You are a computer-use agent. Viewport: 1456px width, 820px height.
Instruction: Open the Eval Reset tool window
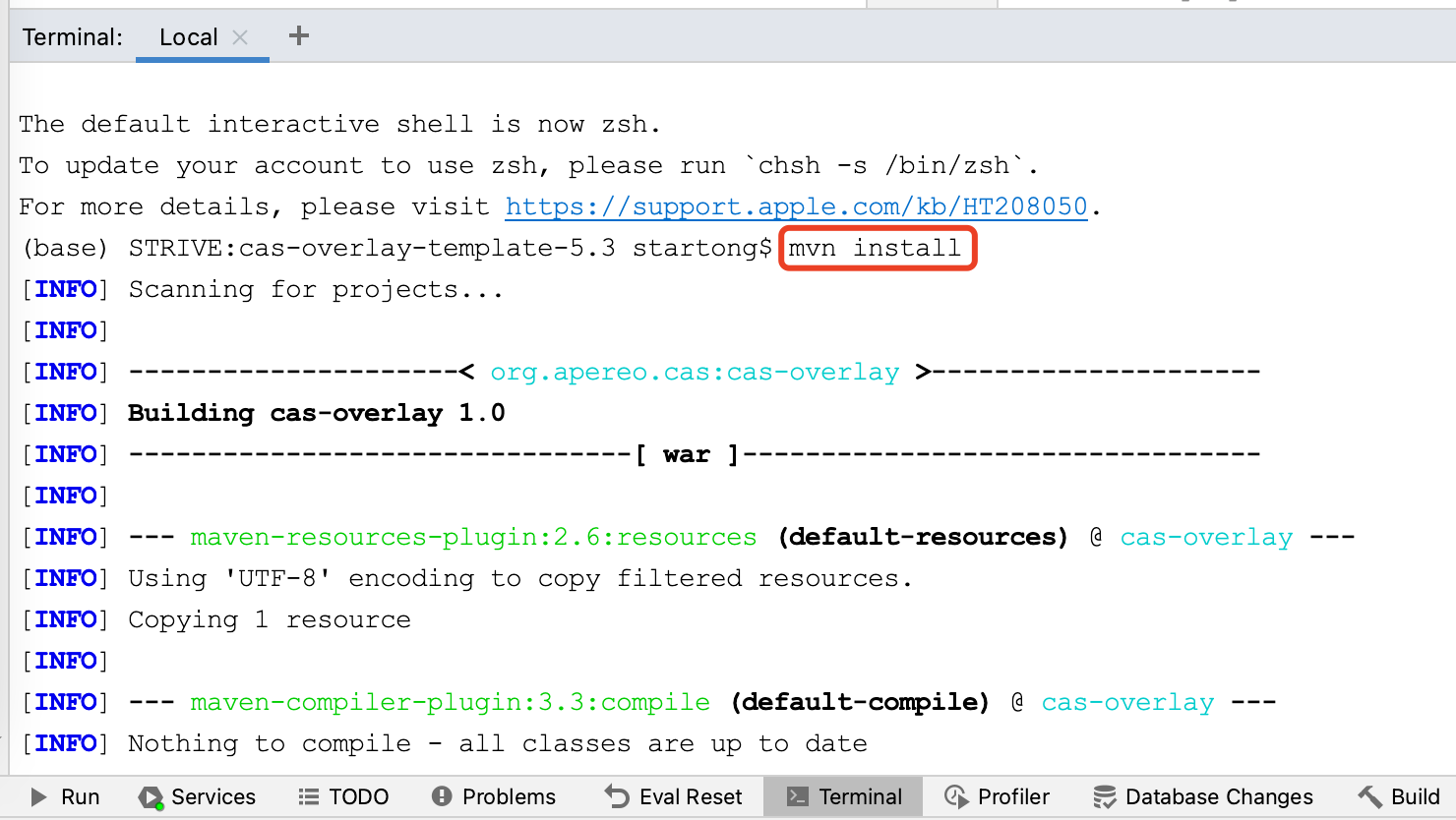click(x=674, y=796)
